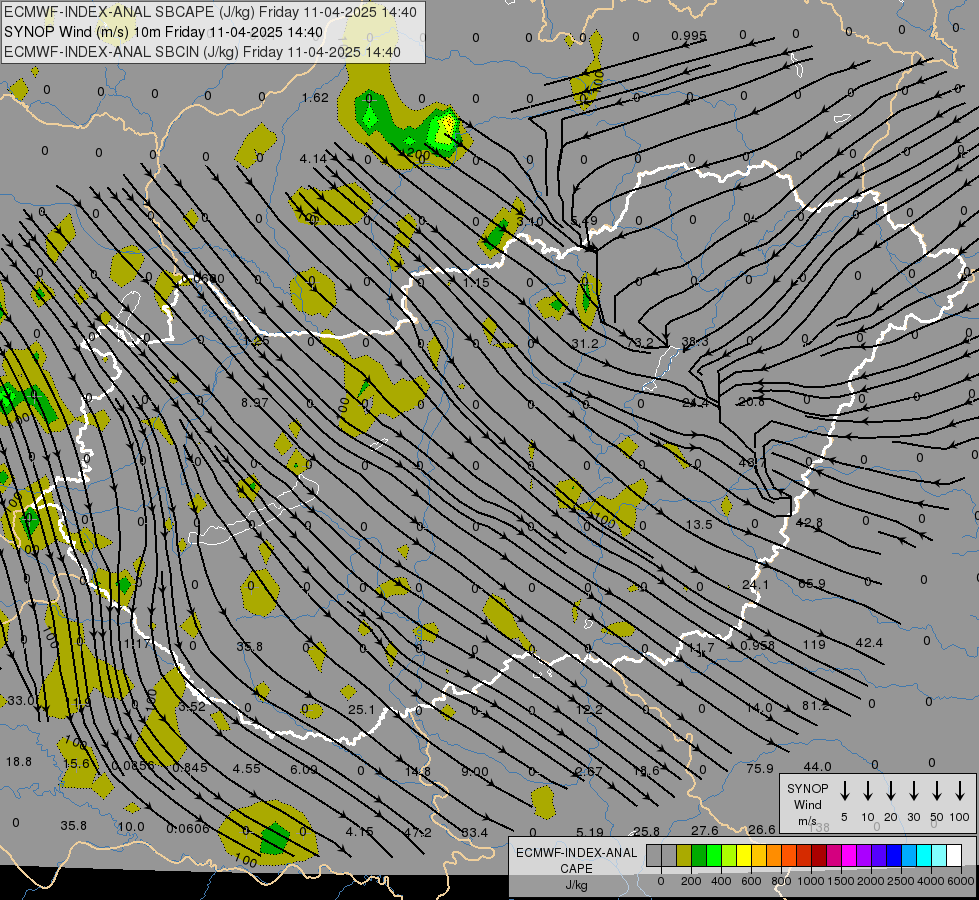Click the map value '31.2'
Screen dimensions: 979x900
[x=585, y=344]
